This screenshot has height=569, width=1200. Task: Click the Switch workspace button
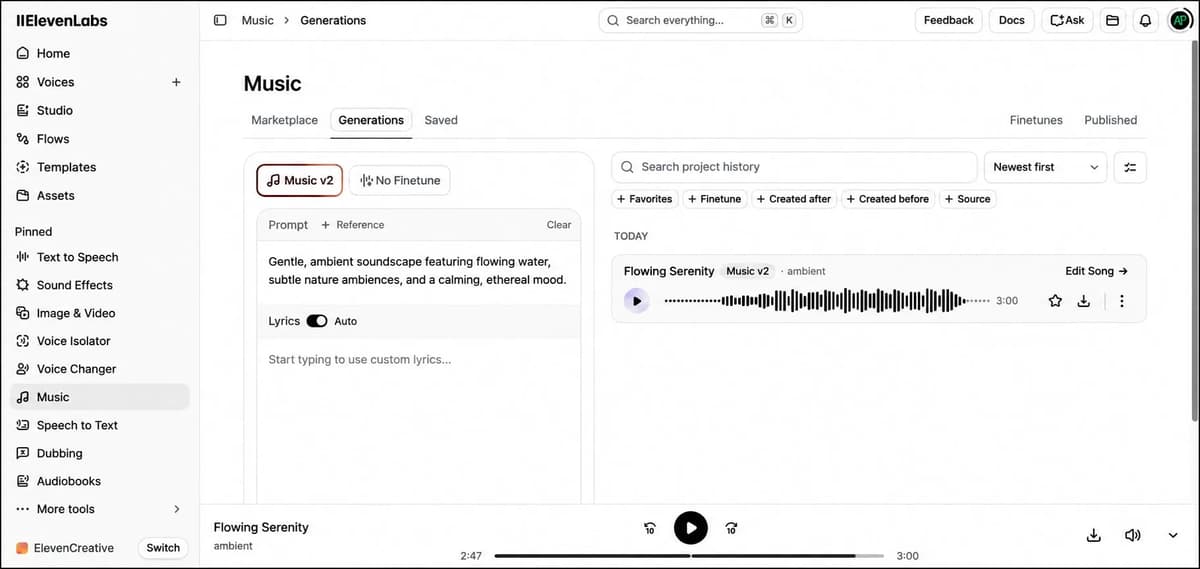(163, 547)
